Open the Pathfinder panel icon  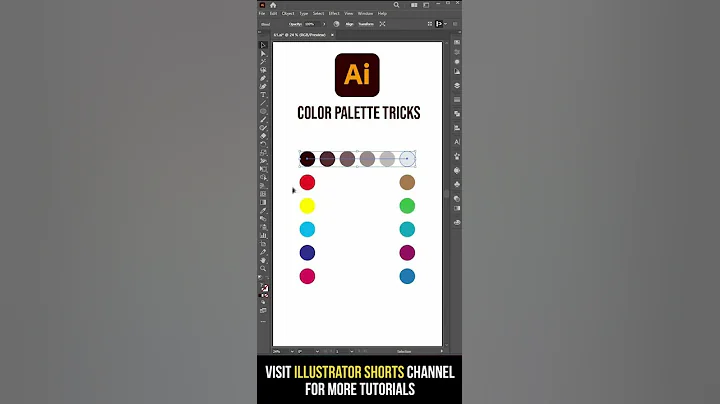(x=457, y=113)
